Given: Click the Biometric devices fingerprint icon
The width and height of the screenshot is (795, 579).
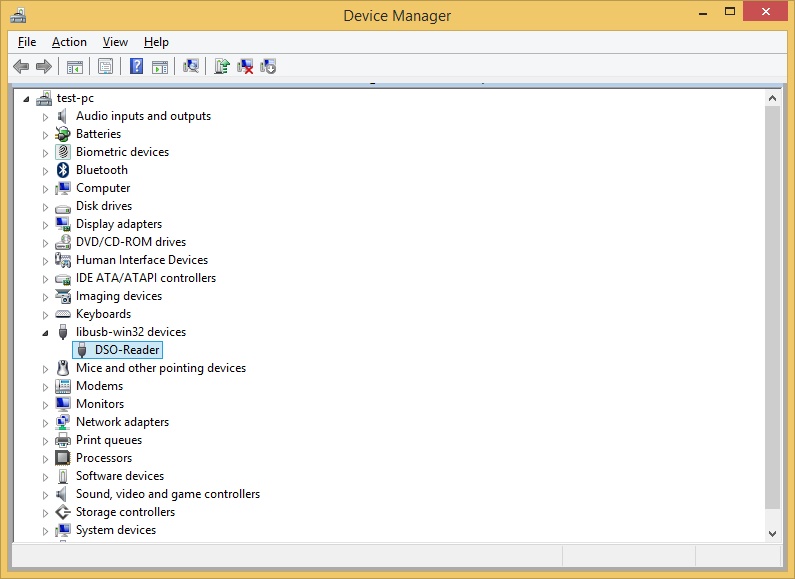Looking at the screenshot, I should click(63, 152).
